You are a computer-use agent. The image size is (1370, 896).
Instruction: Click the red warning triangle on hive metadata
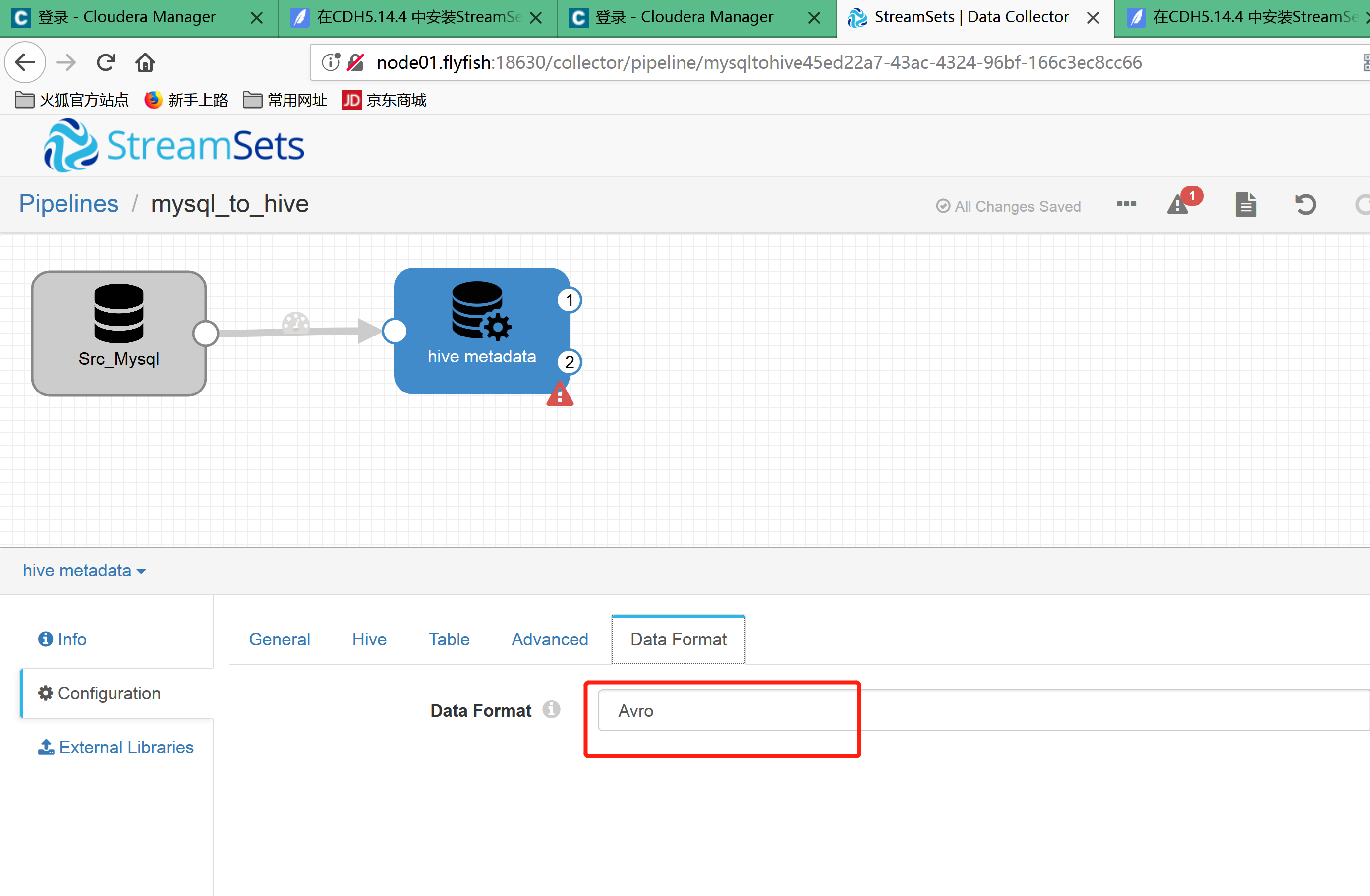560,395
